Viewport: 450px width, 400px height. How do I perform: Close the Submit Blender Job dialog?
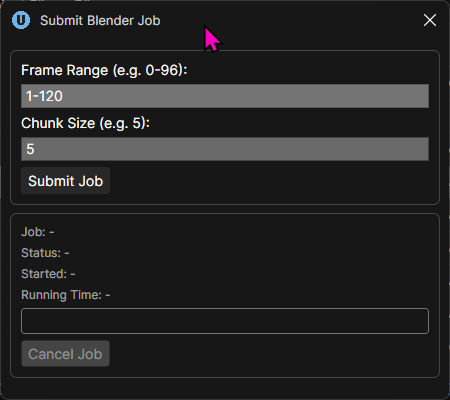coord(430,20)
